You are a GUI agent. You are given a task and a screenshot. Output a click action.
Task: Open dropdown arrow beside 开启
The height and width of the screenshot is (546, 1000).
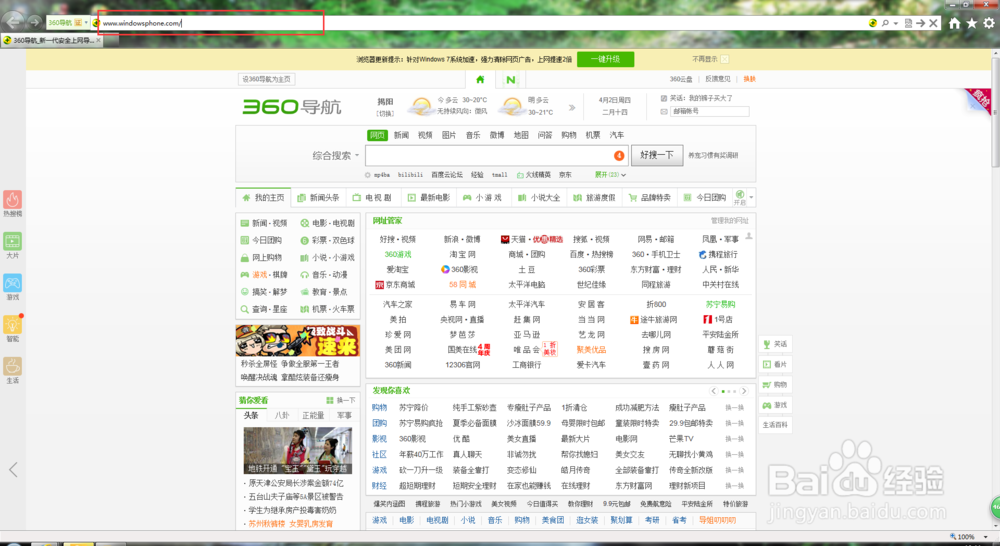751,198
